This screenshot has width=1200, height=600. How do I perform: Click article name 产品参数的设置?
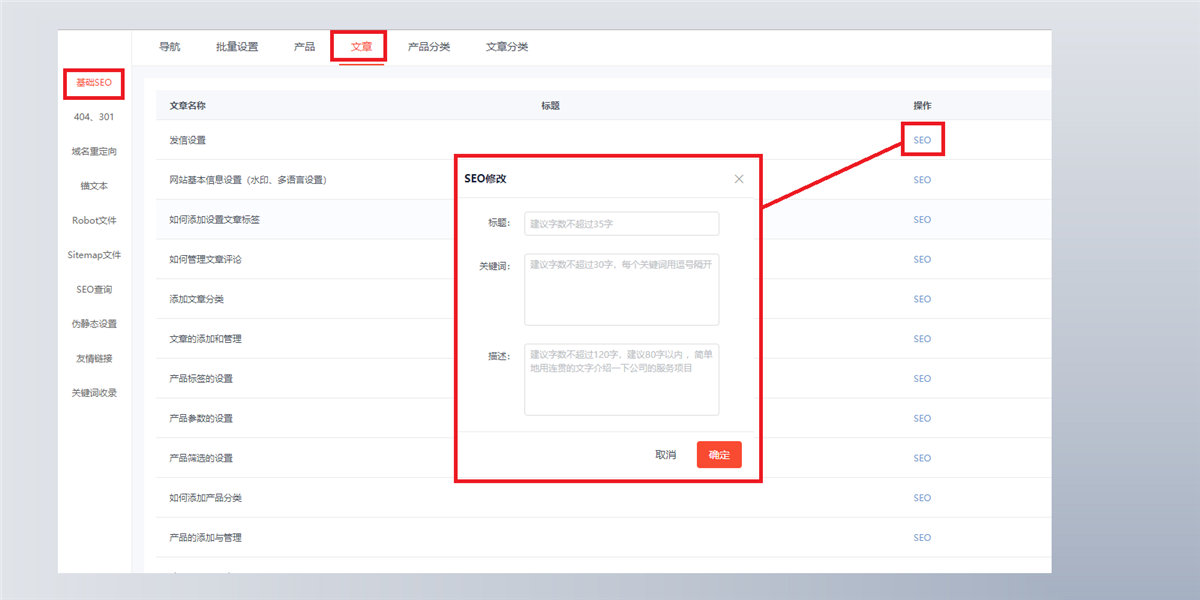click(201, 418)
